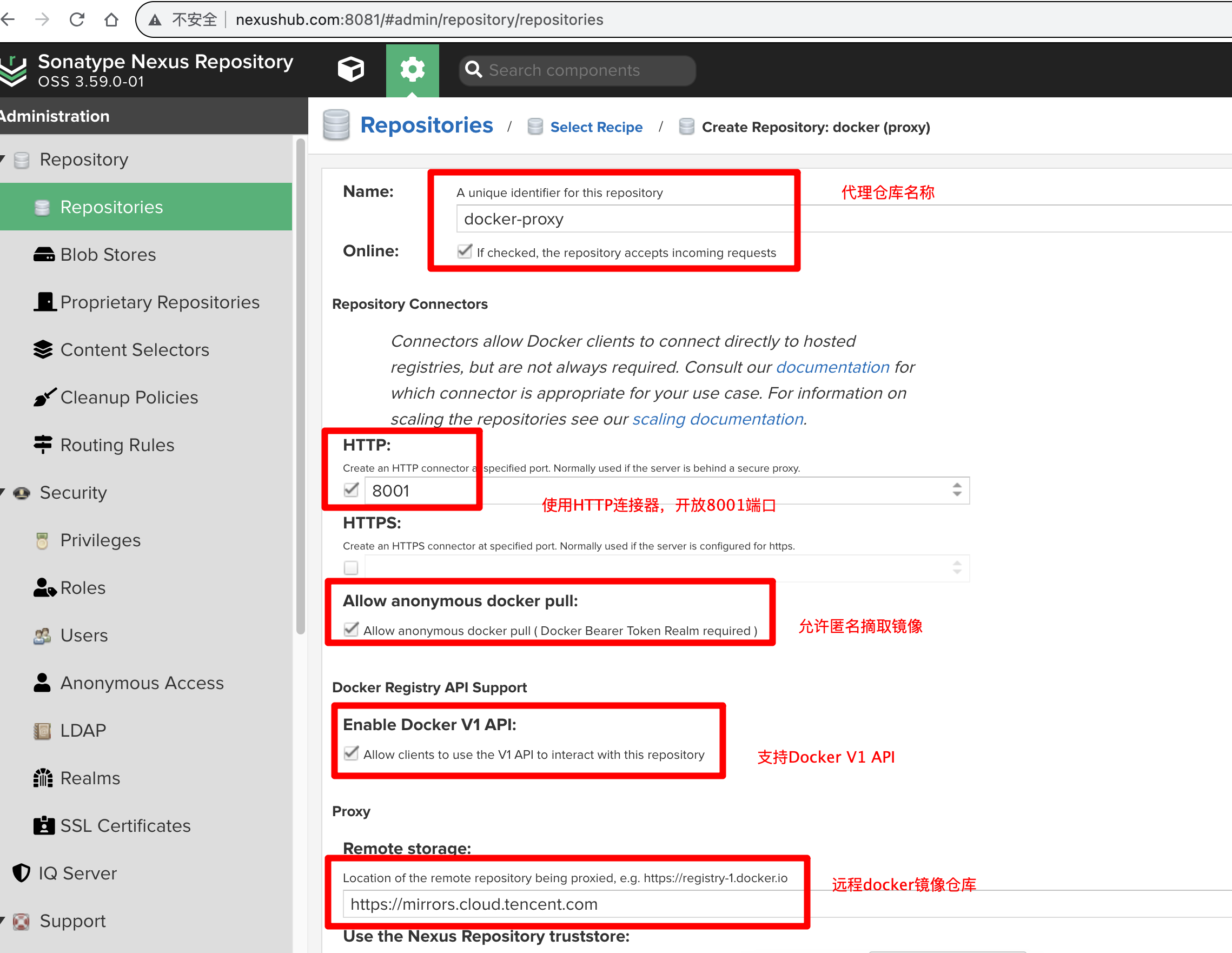Viewport: 1232px width, 953px height.
Task: Open the Administration gear icon
Action: click(x=412, y=70)
